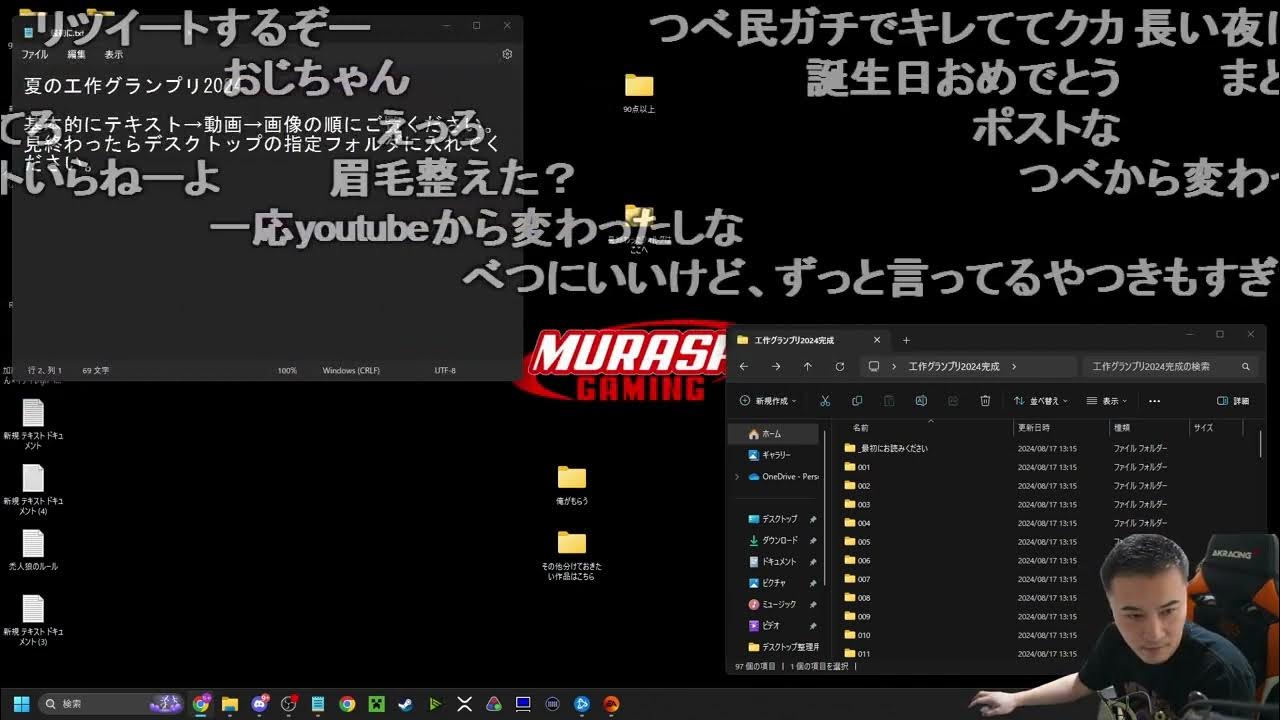1280x720 pixels.
Task: Open the 新規作成 dropdown
Action: point(768,401)
